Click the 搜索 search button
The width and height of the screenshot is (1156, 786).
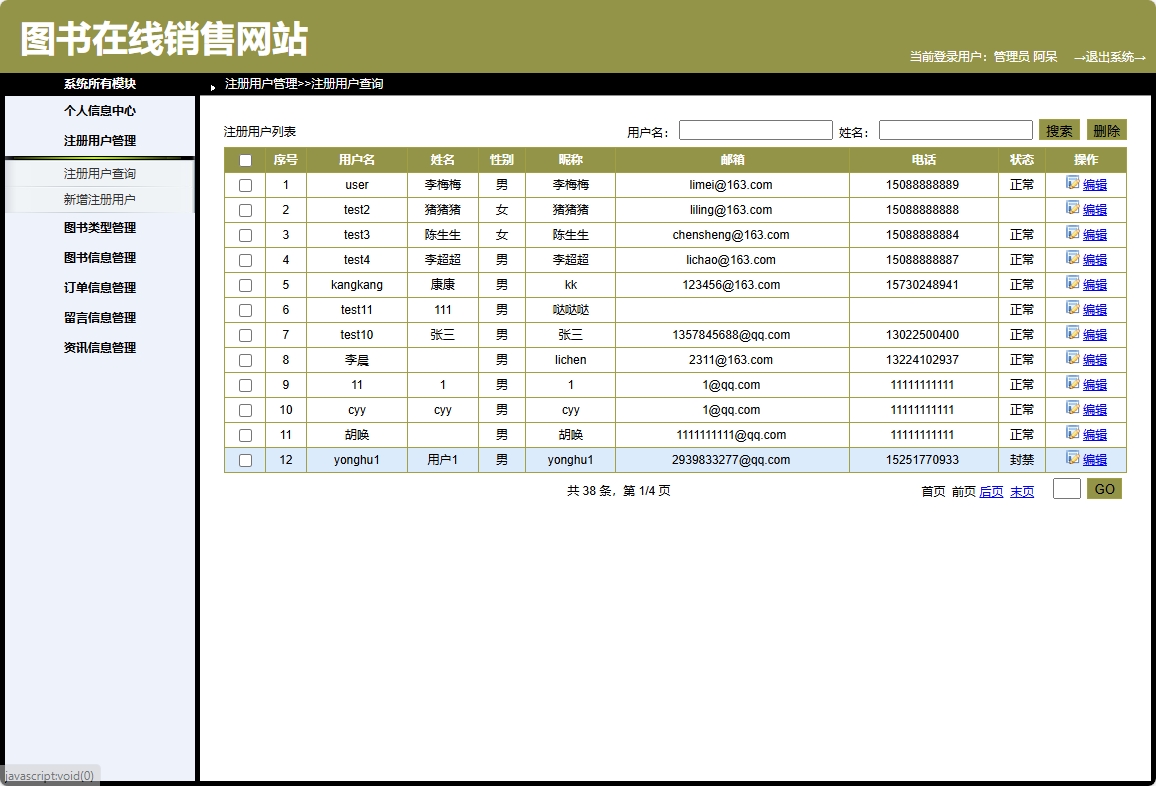coord(1059,129)
